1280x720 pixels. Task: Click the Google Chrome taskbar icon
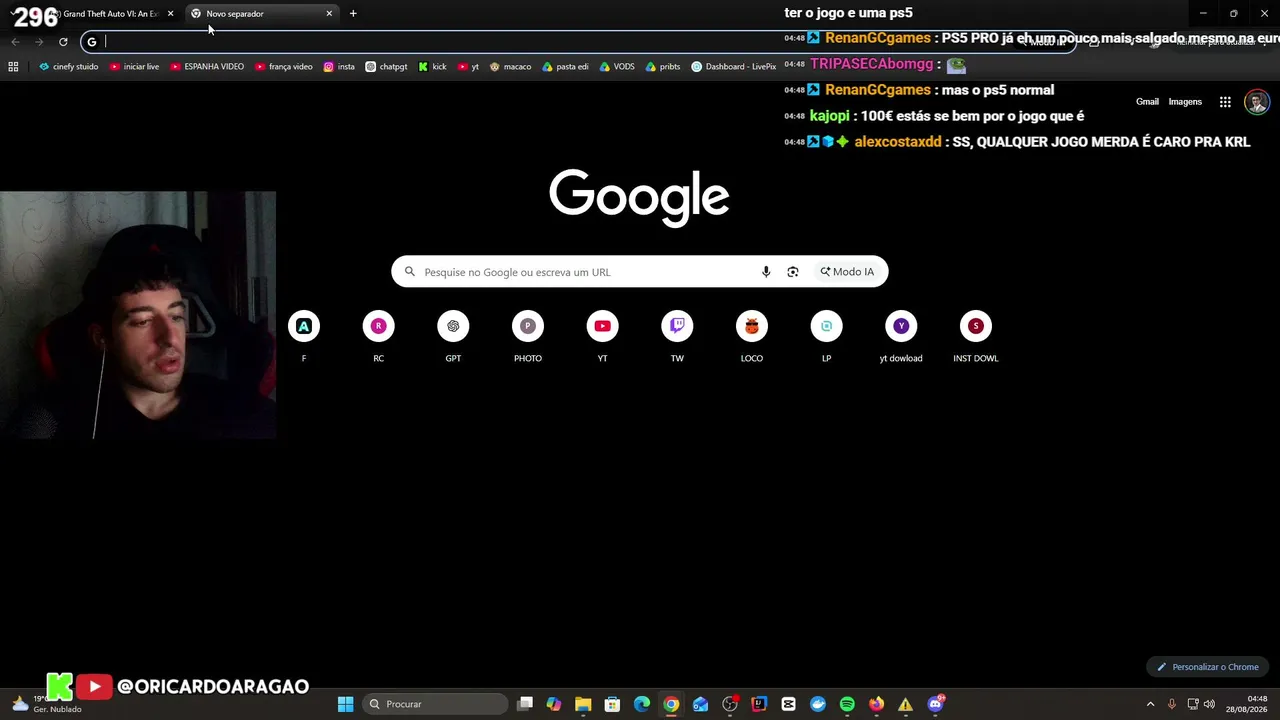click(x=671, y=704)
